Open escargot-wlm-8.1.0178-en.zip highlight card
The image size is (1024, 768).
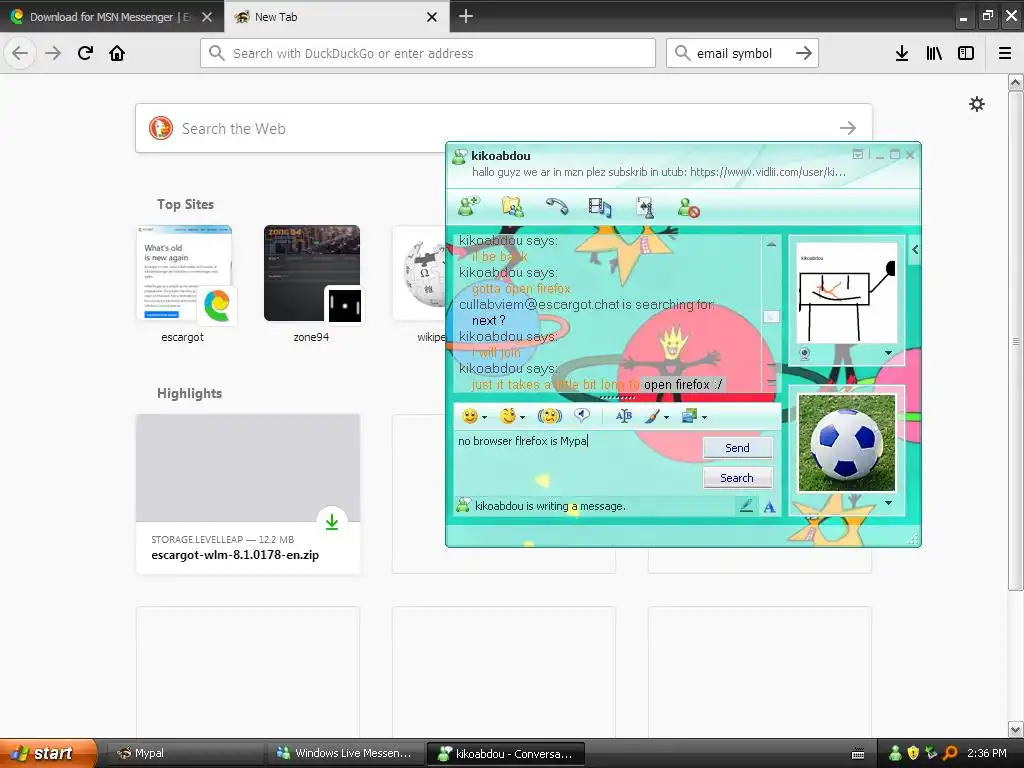click(248, 494)
